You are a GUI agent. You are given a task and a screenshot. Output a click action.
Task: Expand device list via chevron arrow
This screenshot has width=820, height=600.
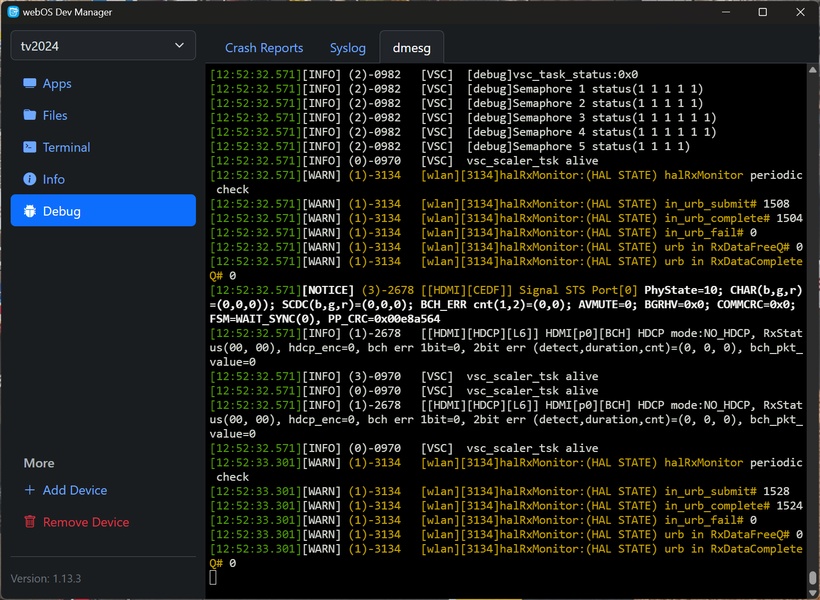[x=180, y=45]
